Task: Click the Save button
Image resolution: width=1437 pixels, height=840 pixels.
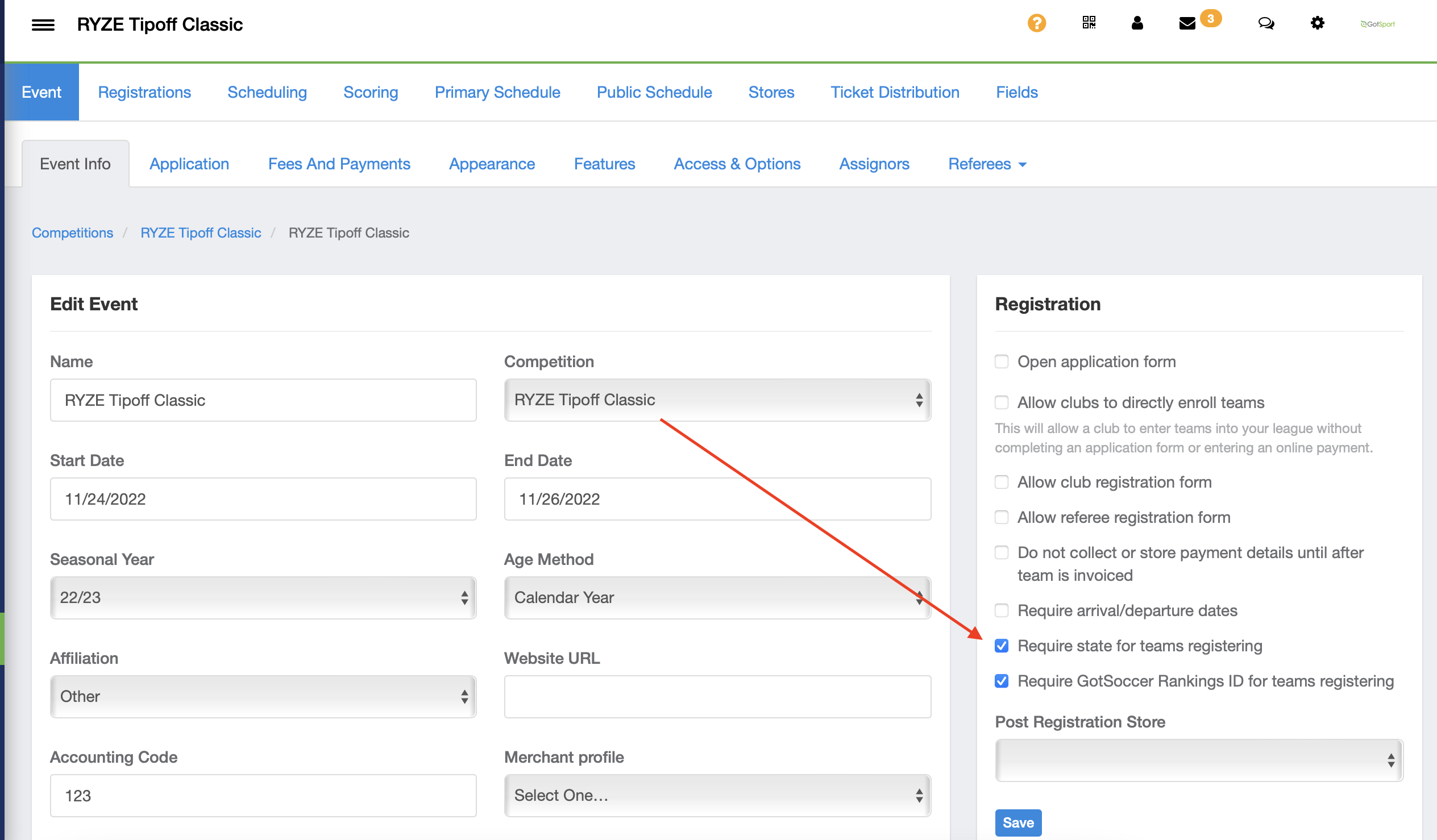Action: (x=1018, y=822)
